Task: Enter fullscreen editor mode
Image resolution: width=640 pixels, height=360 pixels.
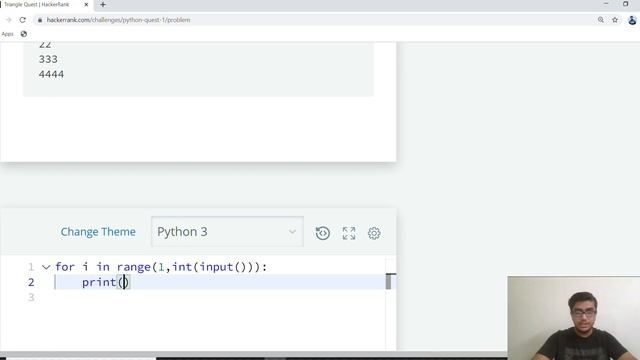Action: coord(349,233)
